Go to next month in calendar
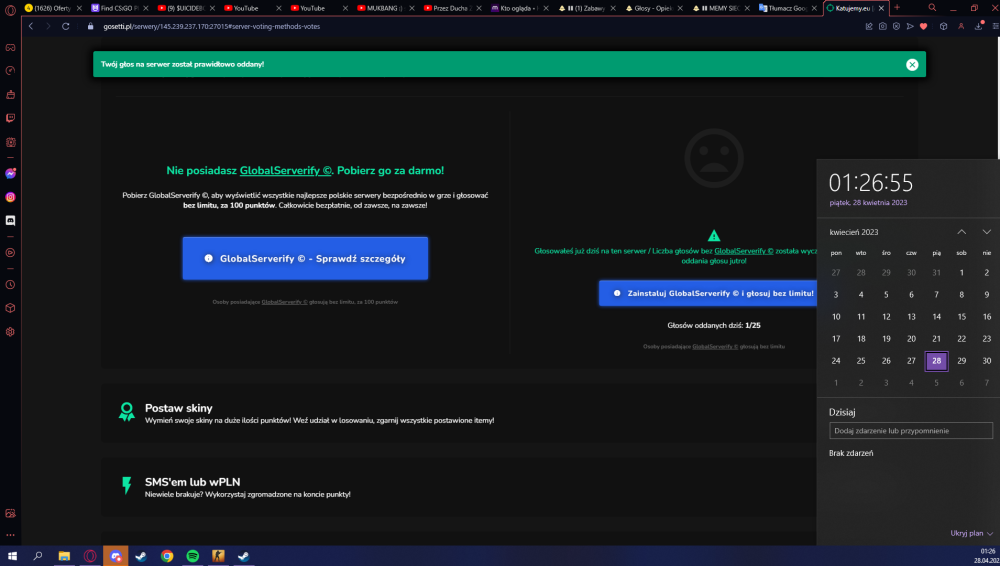1000x566 pixels. (x=987, y=232)
